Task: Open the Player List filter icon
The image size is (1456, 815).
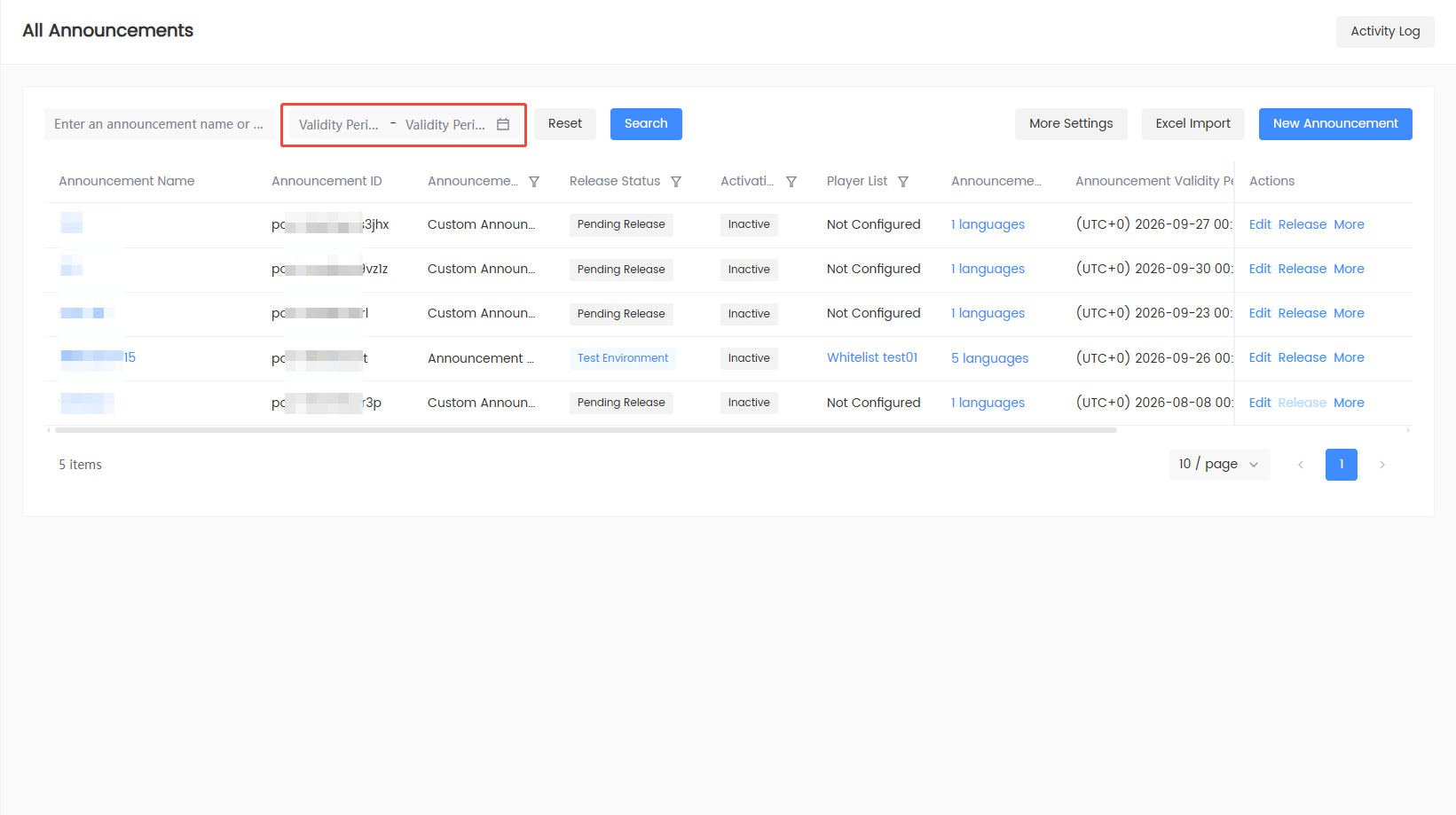Action: point(903,182)
